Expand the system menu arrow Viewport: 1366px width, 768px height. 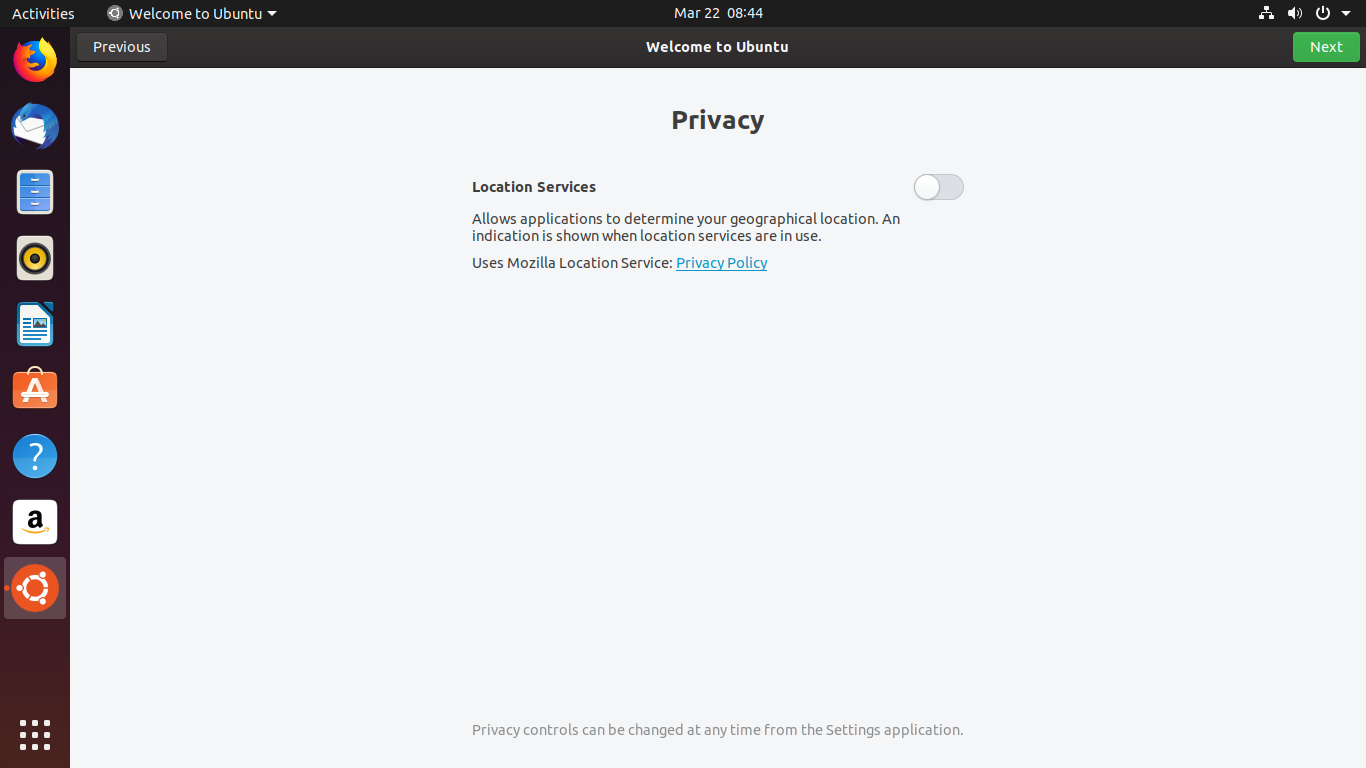click(x=1346, y=13)
